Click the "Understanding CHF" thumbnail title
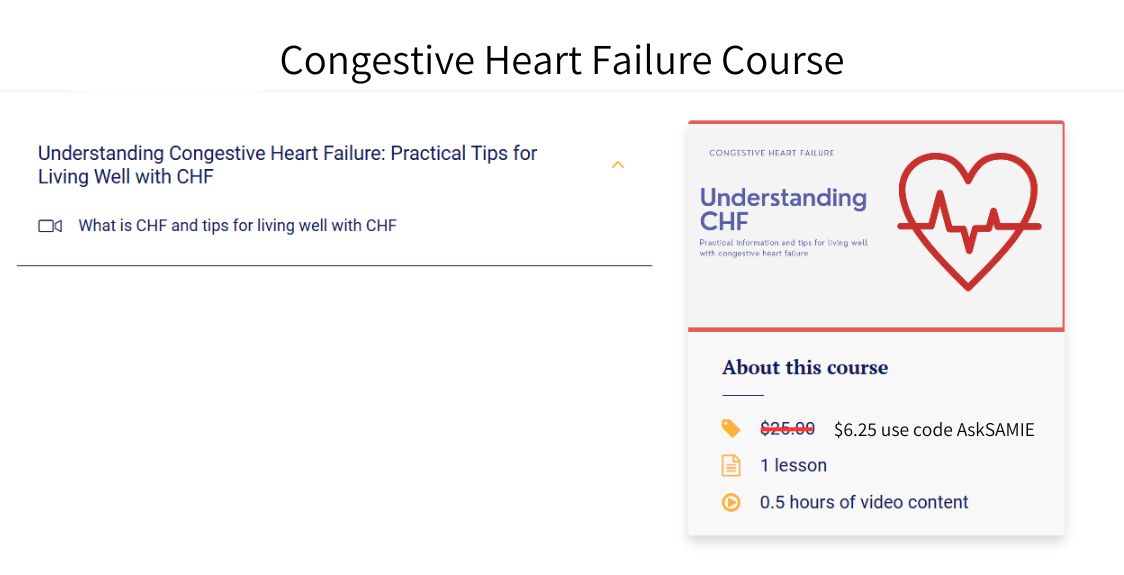Viewport: 1124px width, 575px height. (x=782, y=209)
